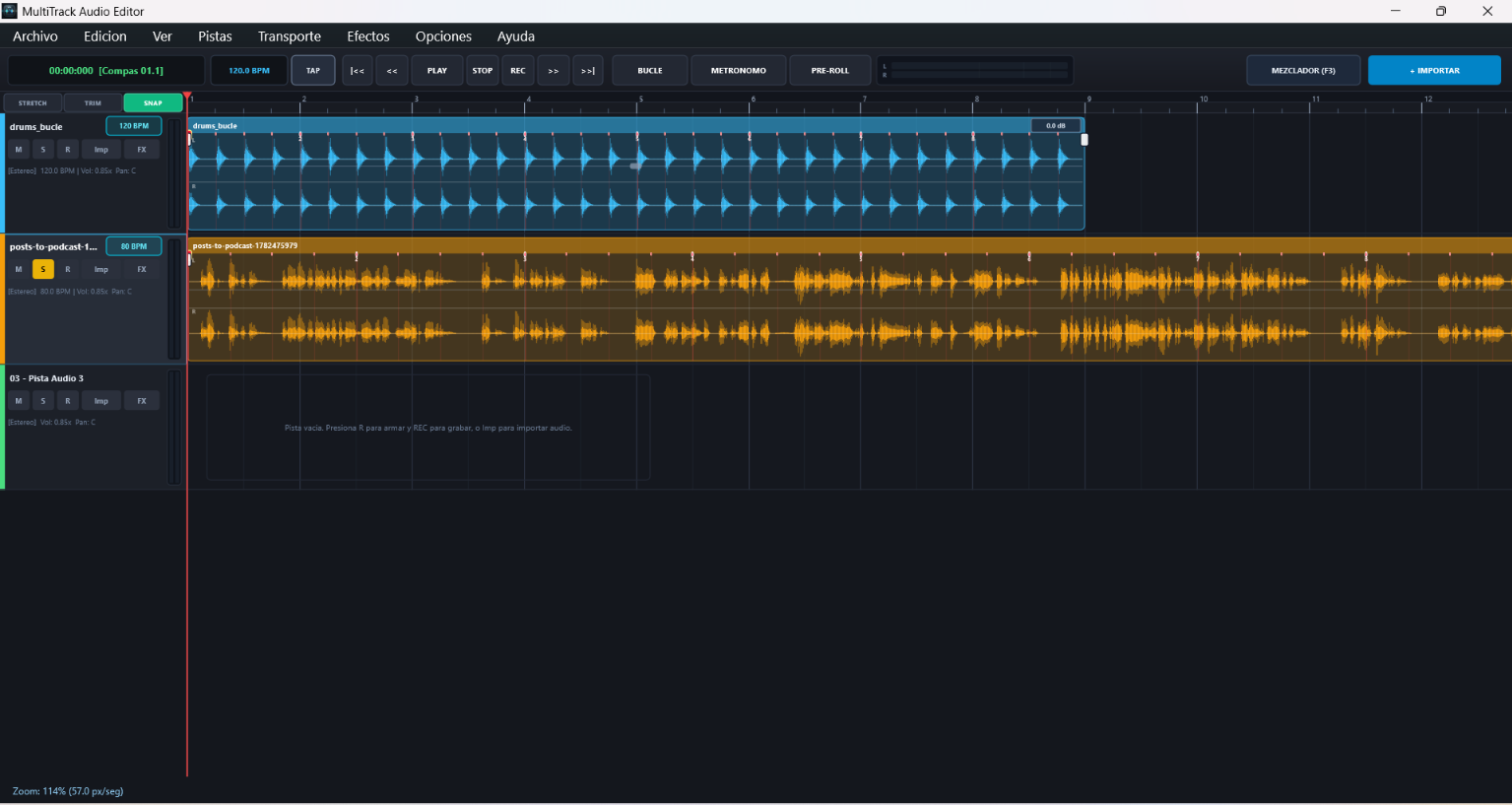1512x805 pixels.
Task: Click the 120 BPM box on drums_bucle
Action: (x=134, y=126)
